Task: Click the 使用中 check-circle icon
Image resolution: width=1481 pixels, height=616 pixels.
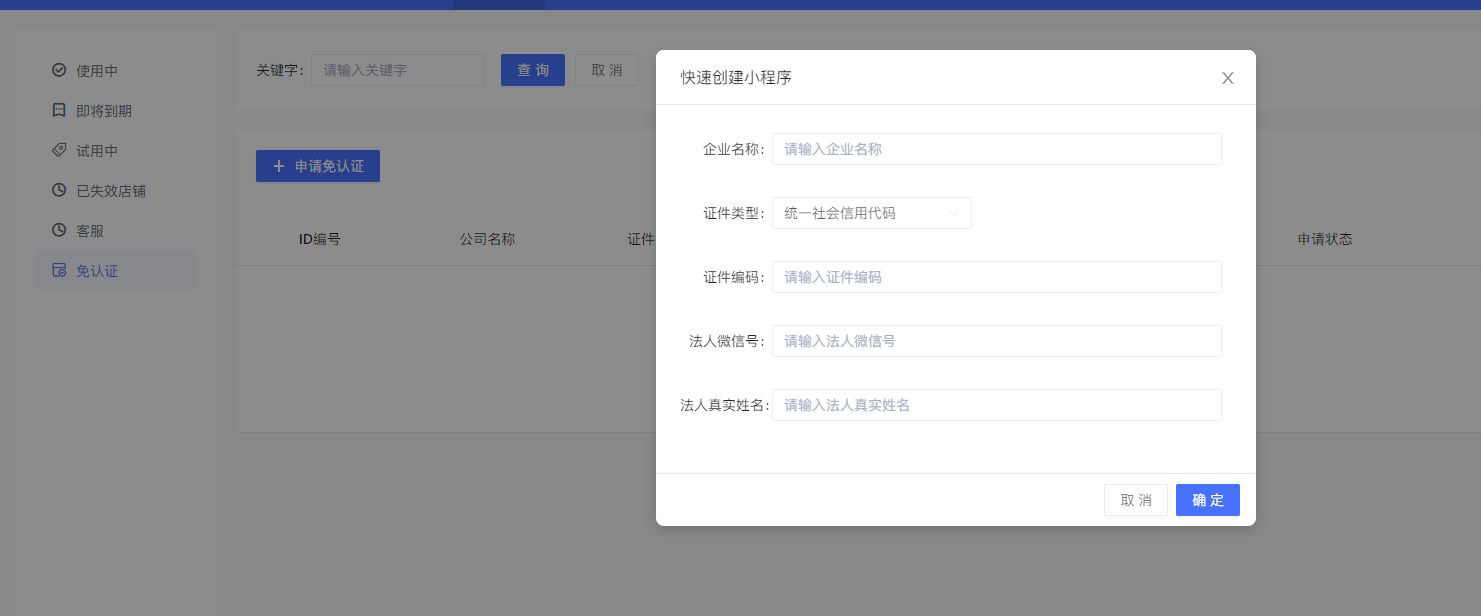Action: click(59, 70)
